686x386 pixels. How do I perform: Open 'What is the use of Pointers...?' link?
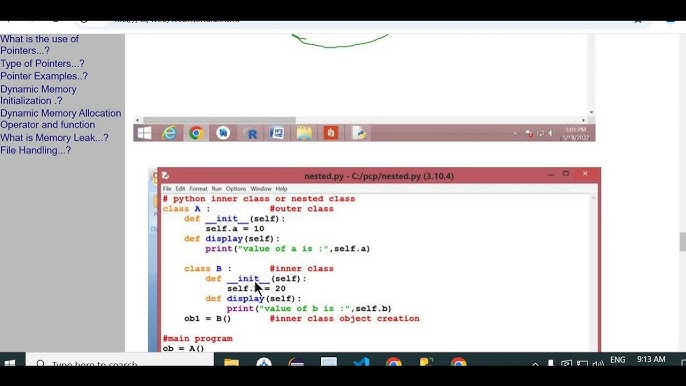[39, 45]
